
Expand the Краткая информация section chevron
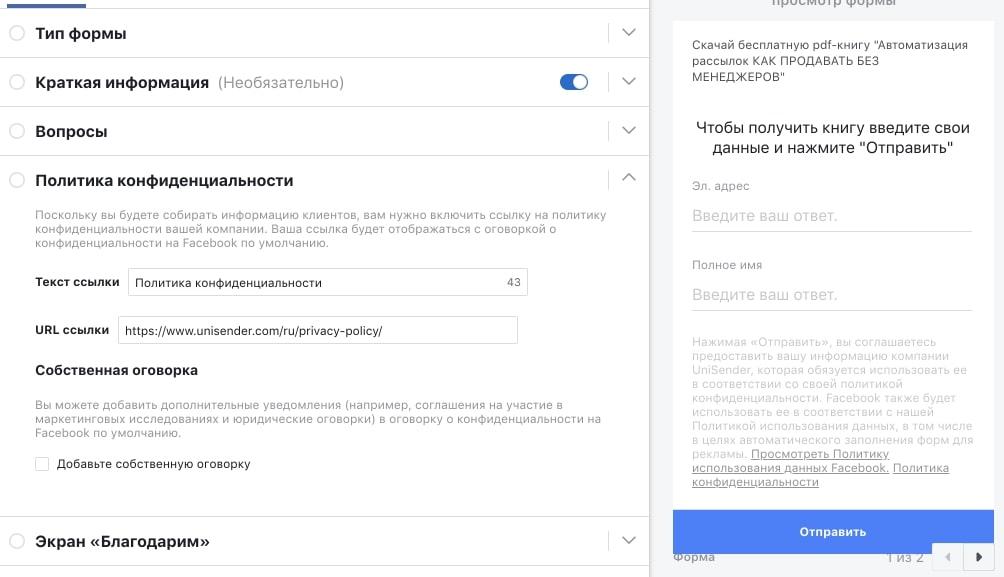(629, 81)
